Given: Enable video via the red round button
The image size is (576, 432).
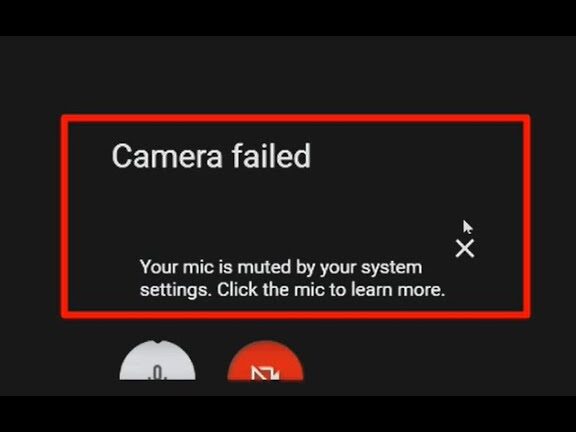Looking at the screenshot, I should [266, 361].
